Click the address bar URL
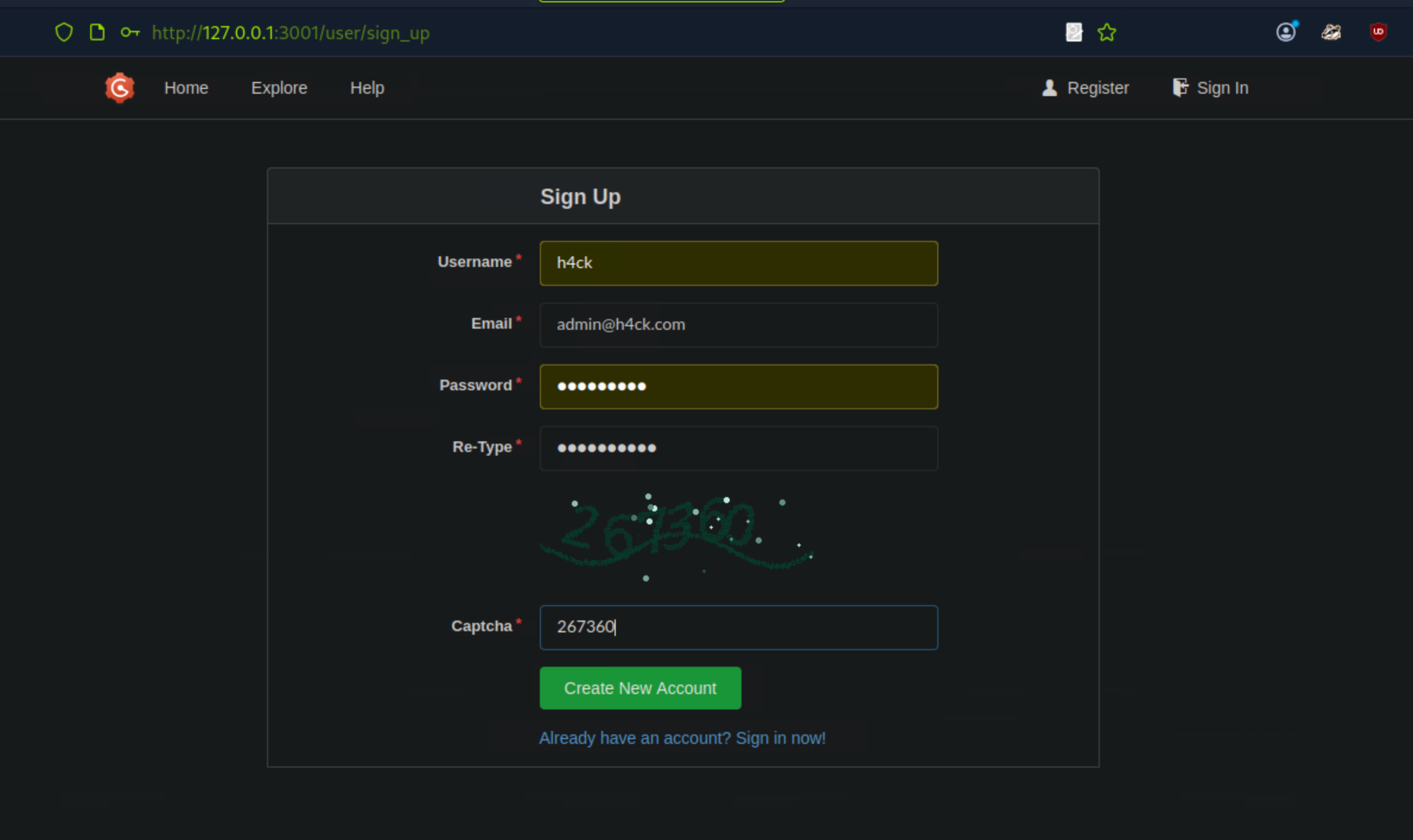The image size is (1413, 840). (x=291, y=33)
